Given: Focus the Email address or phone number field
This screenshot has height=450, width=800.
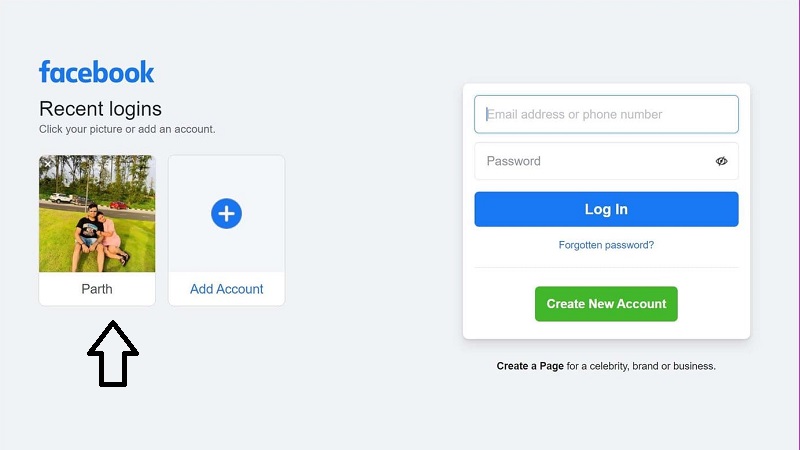Looking at the screenshot, I should point(606,114).
